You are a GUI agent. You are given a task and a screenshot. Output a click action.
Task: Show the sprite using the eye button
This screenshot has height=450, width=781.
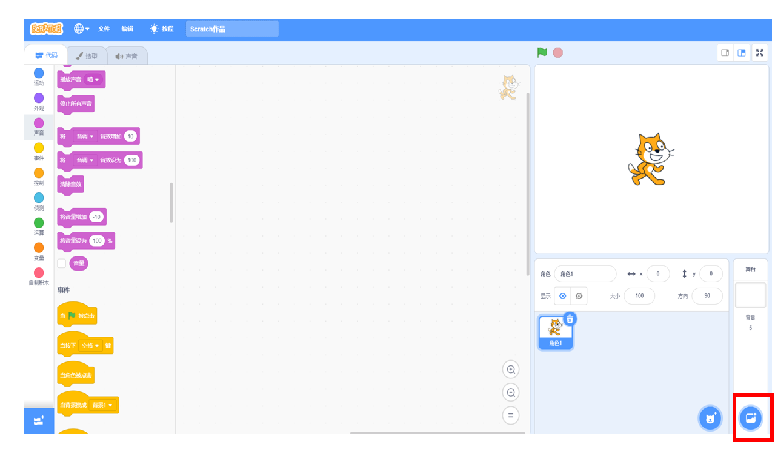click(563, 296)
